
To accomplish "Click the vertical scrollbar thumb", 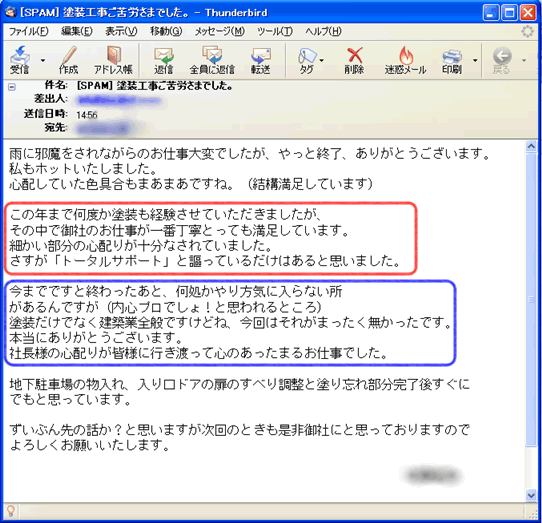I will click(x=531, y=300).
